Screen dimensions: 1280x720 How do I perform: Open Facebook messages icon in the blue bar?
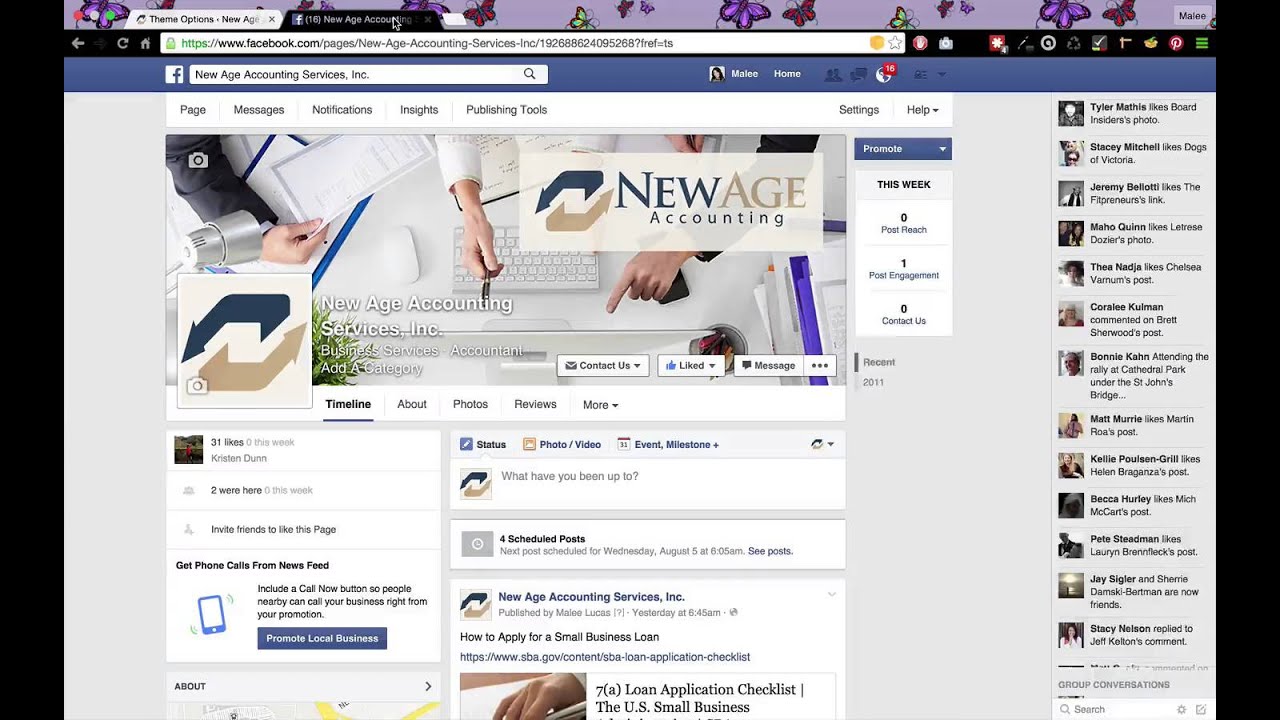pos(858,74)
